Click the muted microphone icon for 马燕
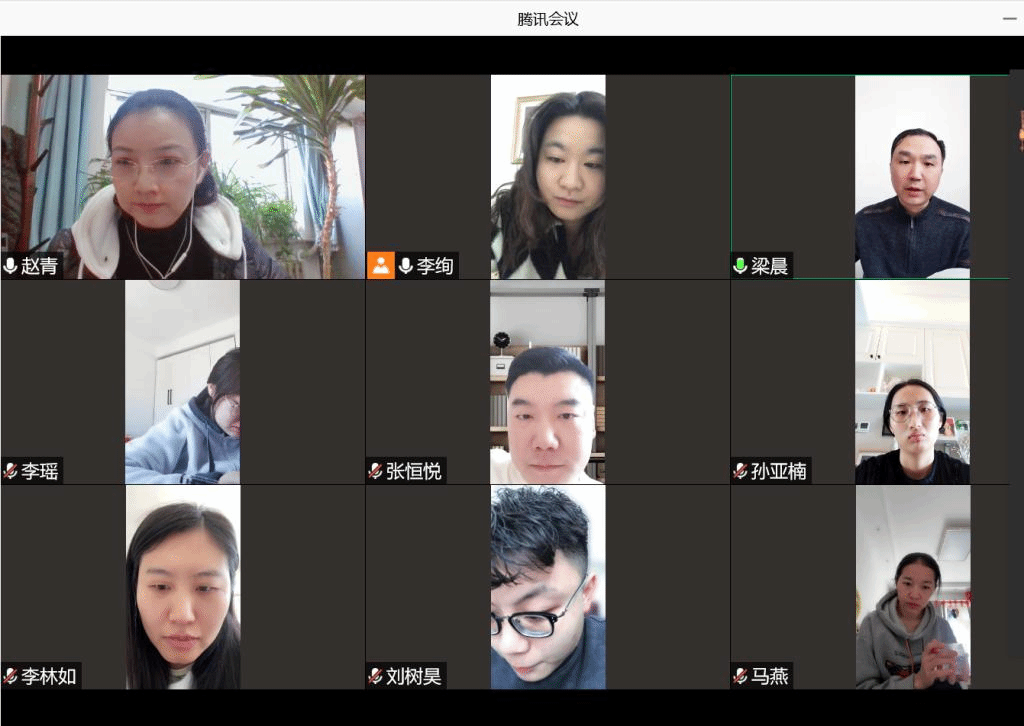The image size is (1024, 726). coord(741,676)
